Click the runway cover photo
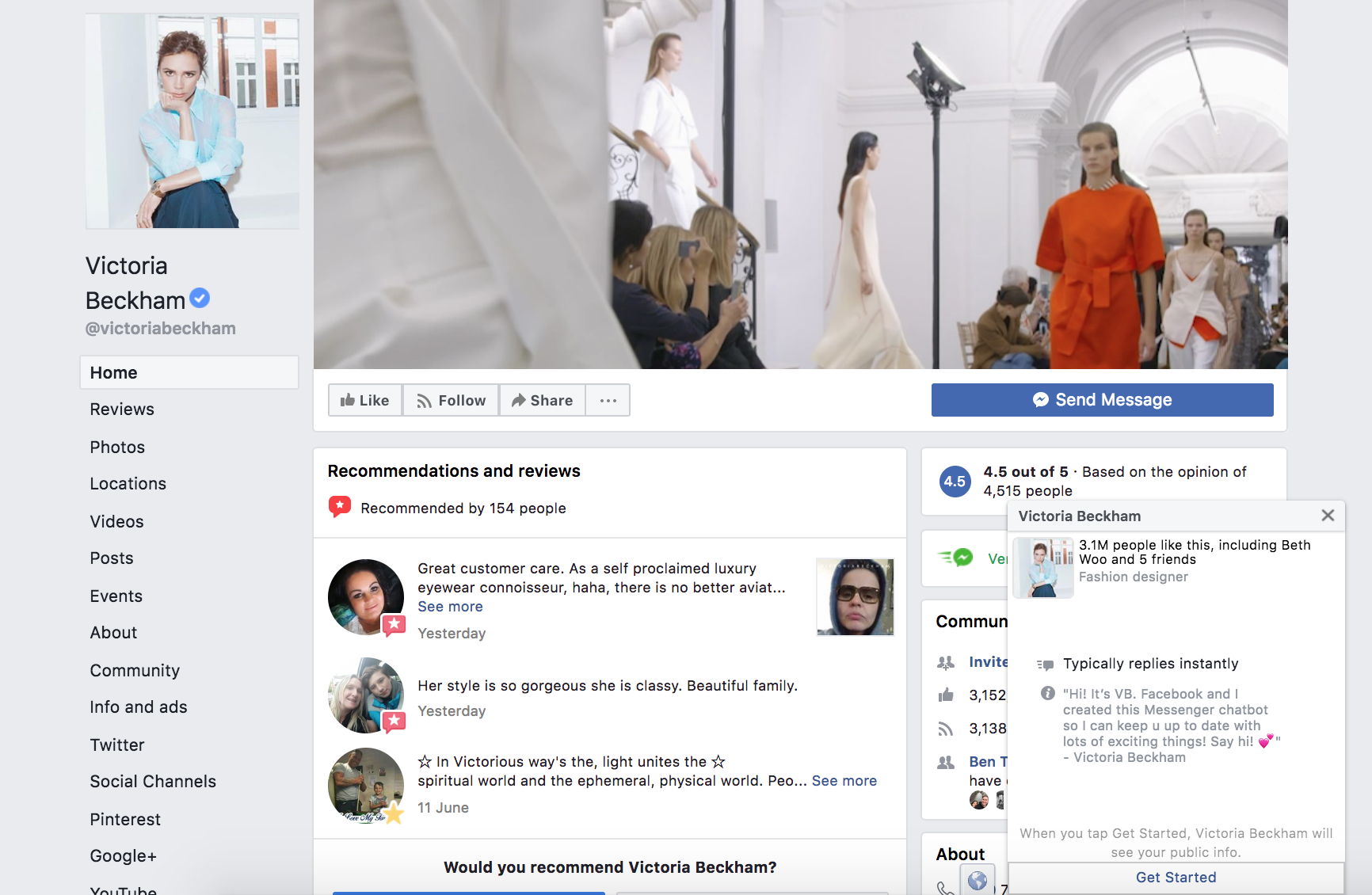The width and height of the screenshot is (1372, 895). [x=800, y=184]
